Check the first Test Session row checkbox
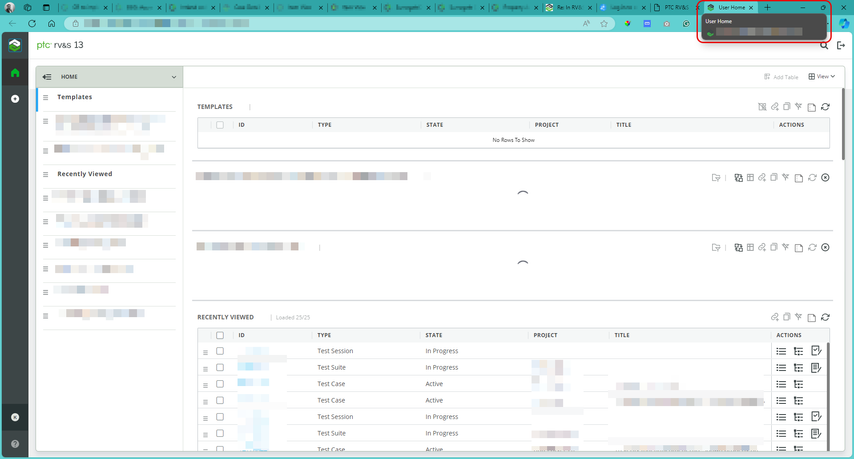Screen dimensions: 854x459 [220, 351]
